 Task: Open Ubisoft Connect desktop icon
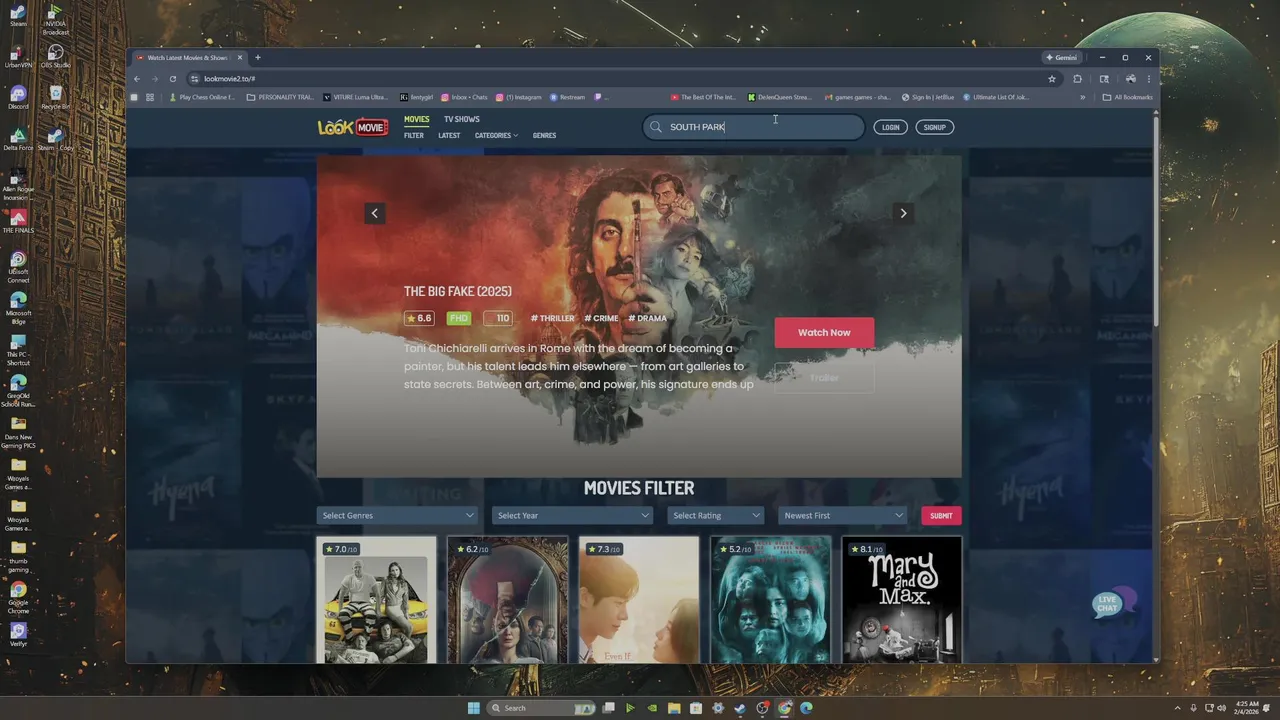pyautogui.click(x=18, y=265)
